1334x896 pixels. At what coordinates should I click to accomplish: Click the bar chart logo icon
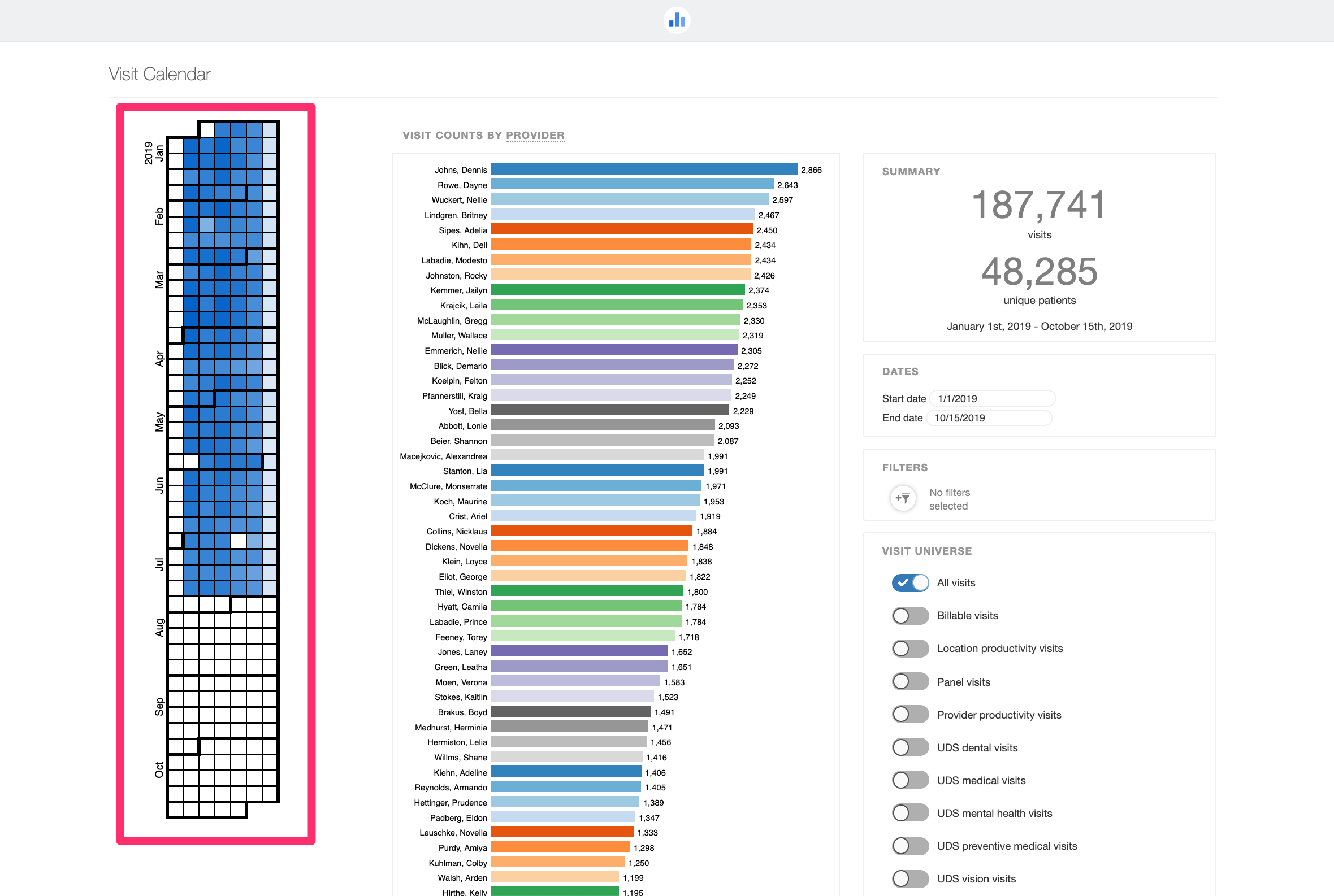(x=677, y=20)
